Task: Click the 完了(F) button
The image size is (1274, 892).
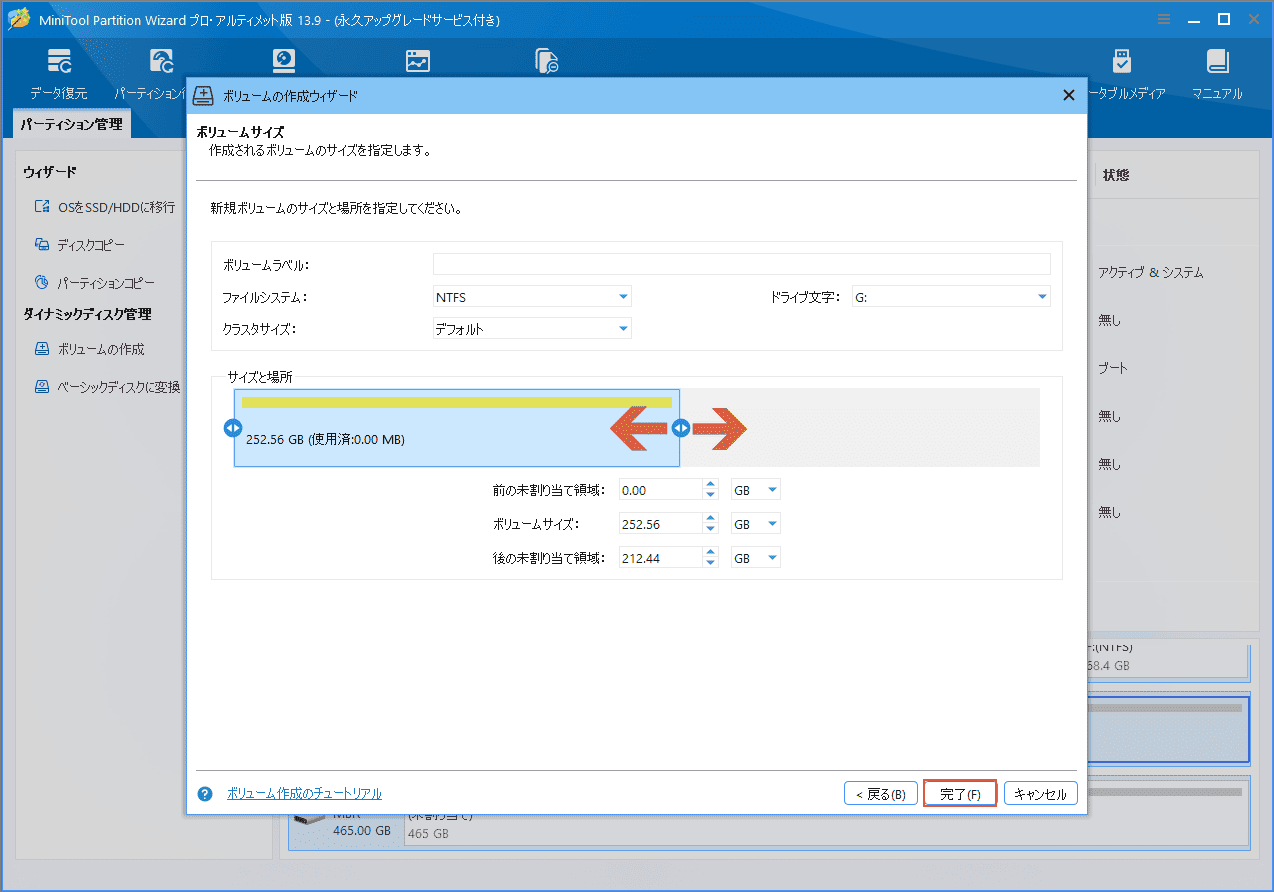Action: (x=960, y=794)
